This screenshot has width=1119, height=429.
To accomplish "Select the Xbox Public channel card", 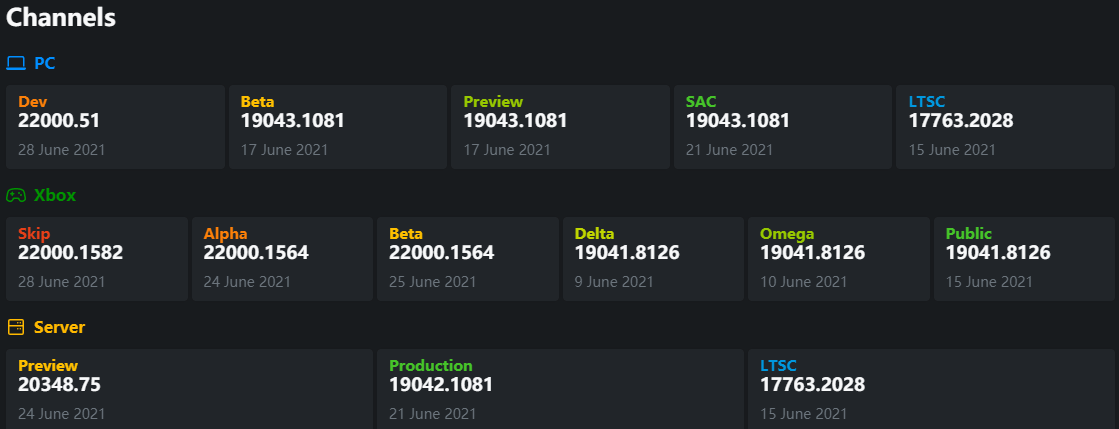I will 1024,259.
